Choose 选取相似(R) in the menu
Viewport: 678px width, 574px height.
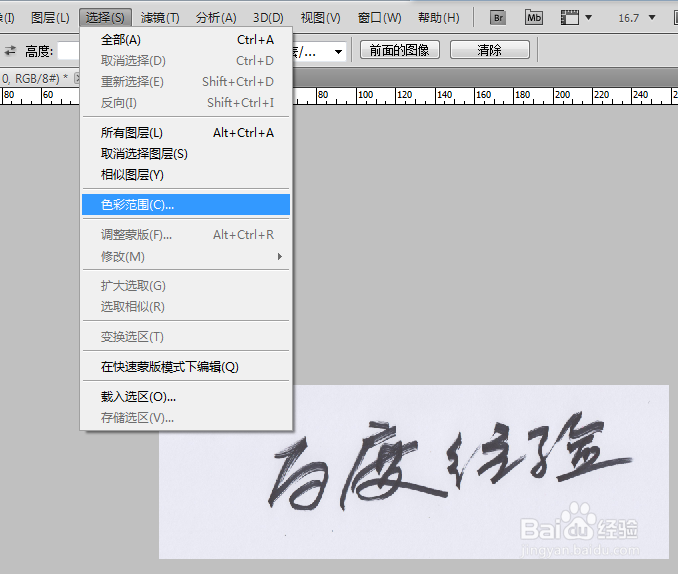pyautogui.click(x=186, y=307)
